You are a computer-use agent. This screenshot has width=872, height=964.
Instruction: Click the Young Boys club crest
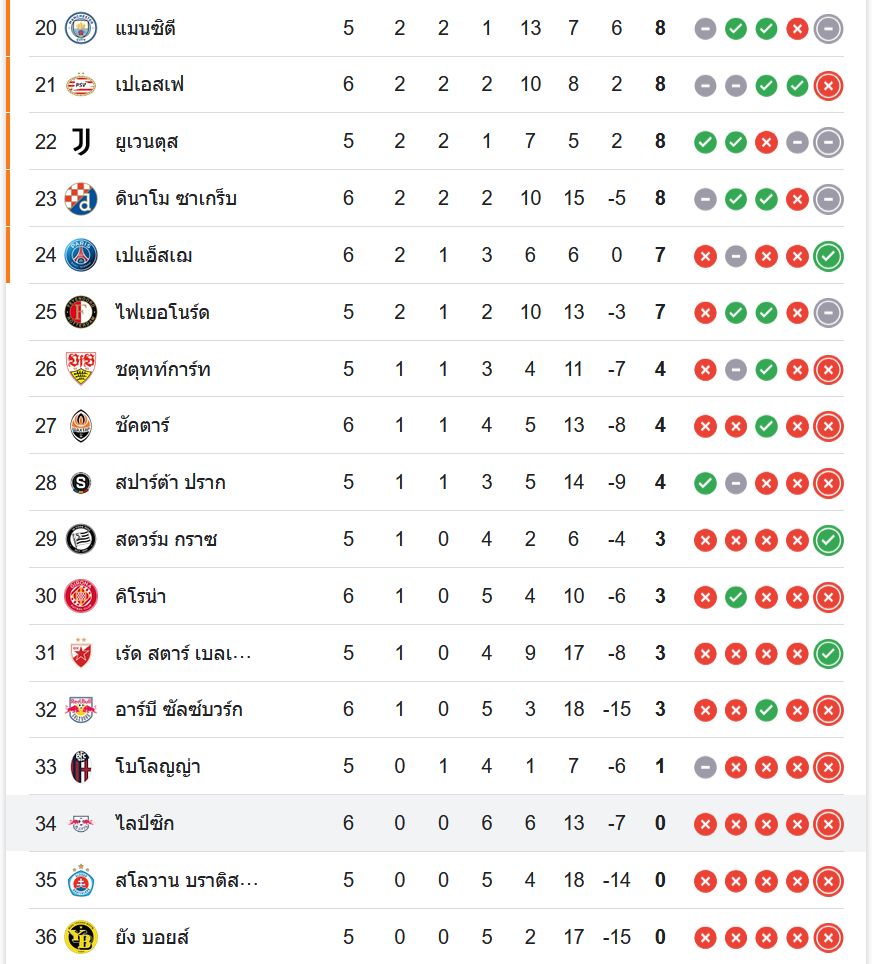pyautogui.click(x=81, y=938)
